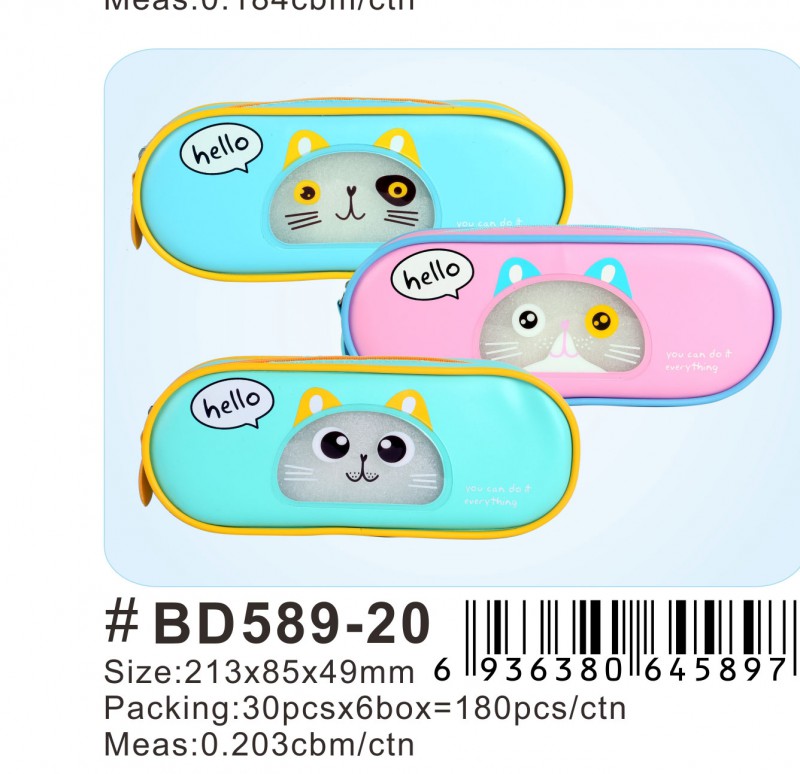Click hello speech bubble on bottom teal case
The height and width of the screenshot is (774, 800).
point(233,404)
